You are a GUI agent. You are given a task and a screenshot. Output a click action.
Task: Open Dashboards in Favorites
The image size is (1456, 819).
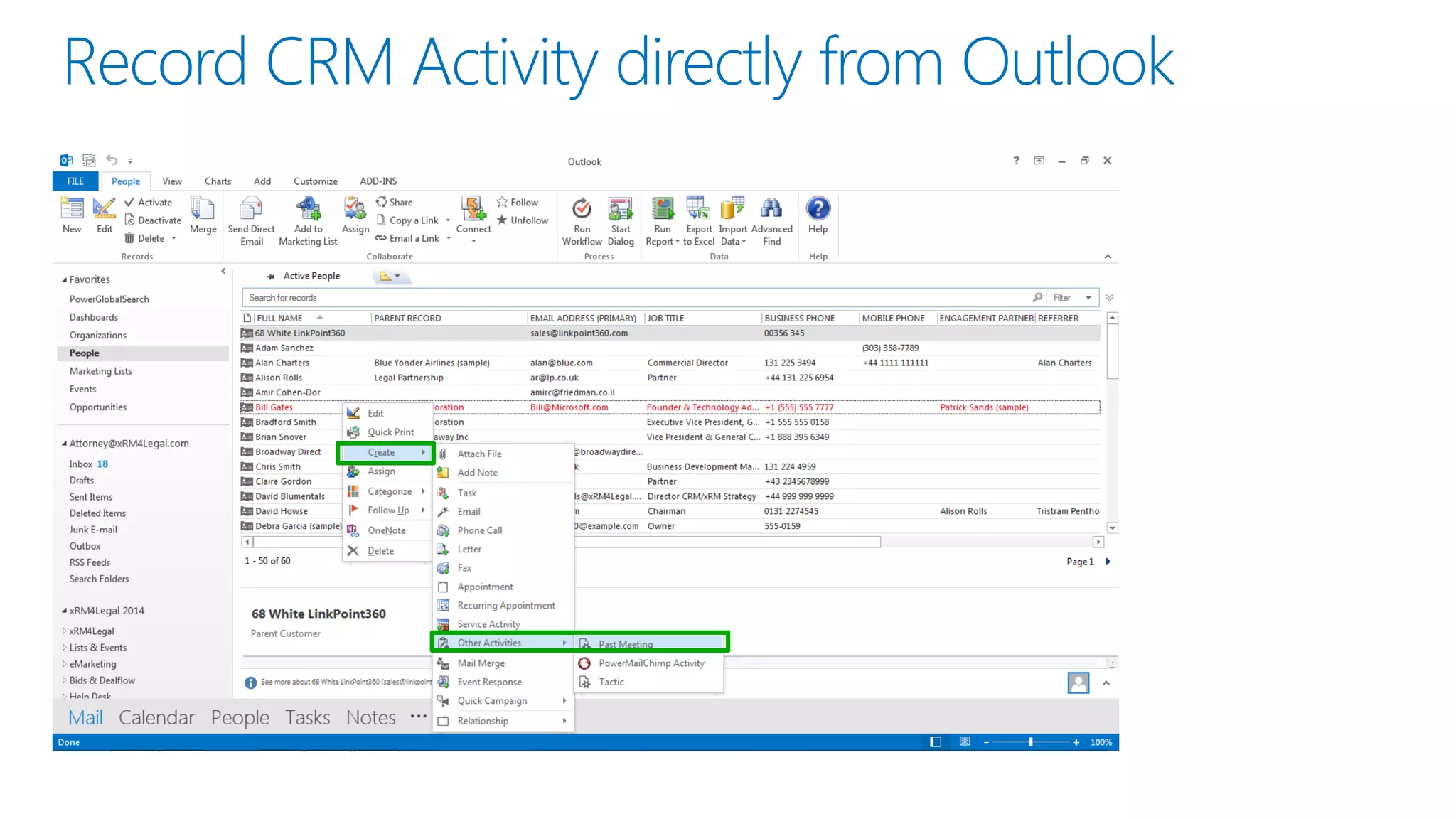94,317
